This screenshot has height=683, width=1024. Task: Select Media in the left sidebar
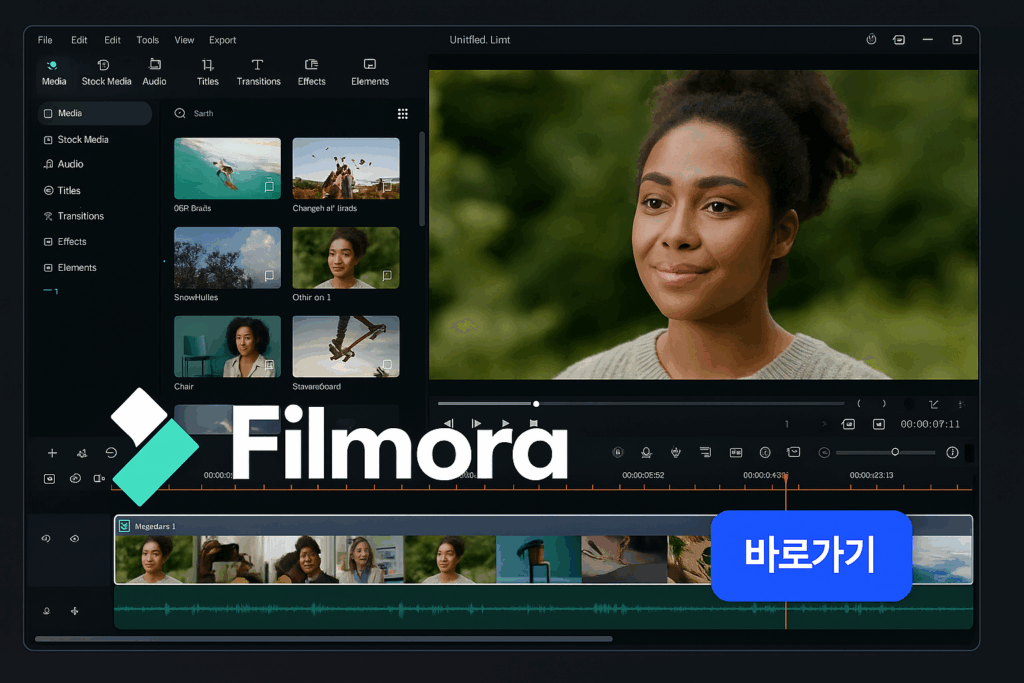(x=95, y=113)
